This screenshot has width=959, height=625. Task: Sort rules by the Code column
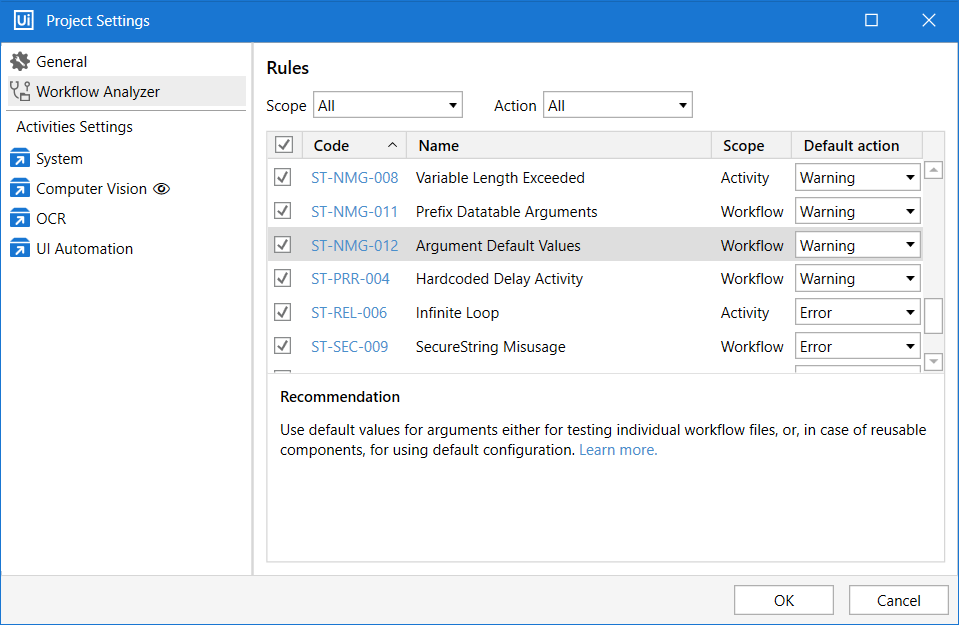[353, 146]
